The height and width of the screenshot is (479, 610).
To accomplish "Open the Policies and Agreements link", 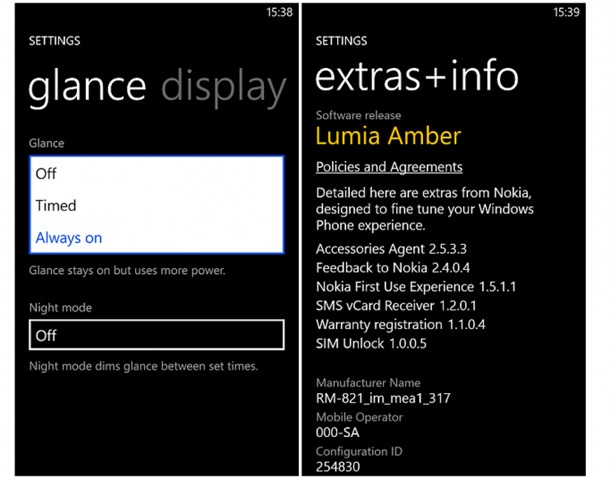I will pos(389,167).
